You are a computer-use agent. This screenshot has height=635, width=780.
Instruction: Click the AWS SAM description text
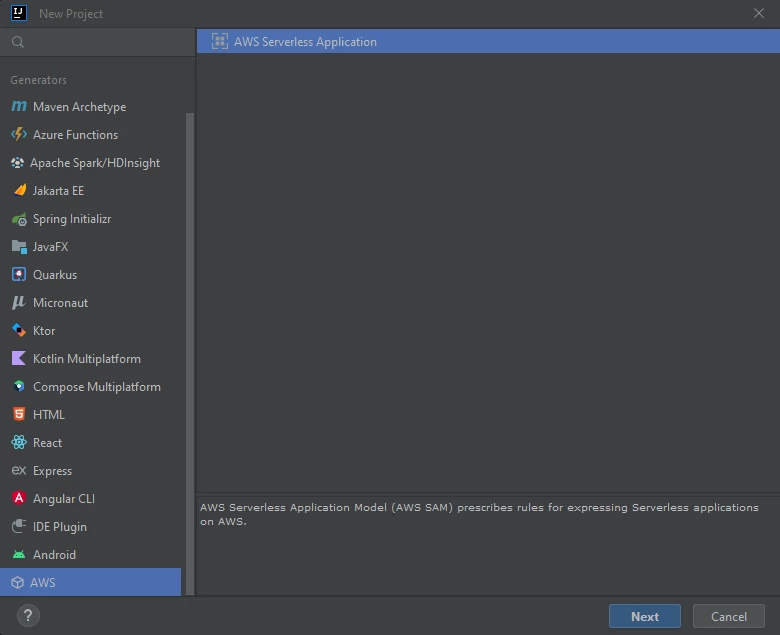click(479, 514)
